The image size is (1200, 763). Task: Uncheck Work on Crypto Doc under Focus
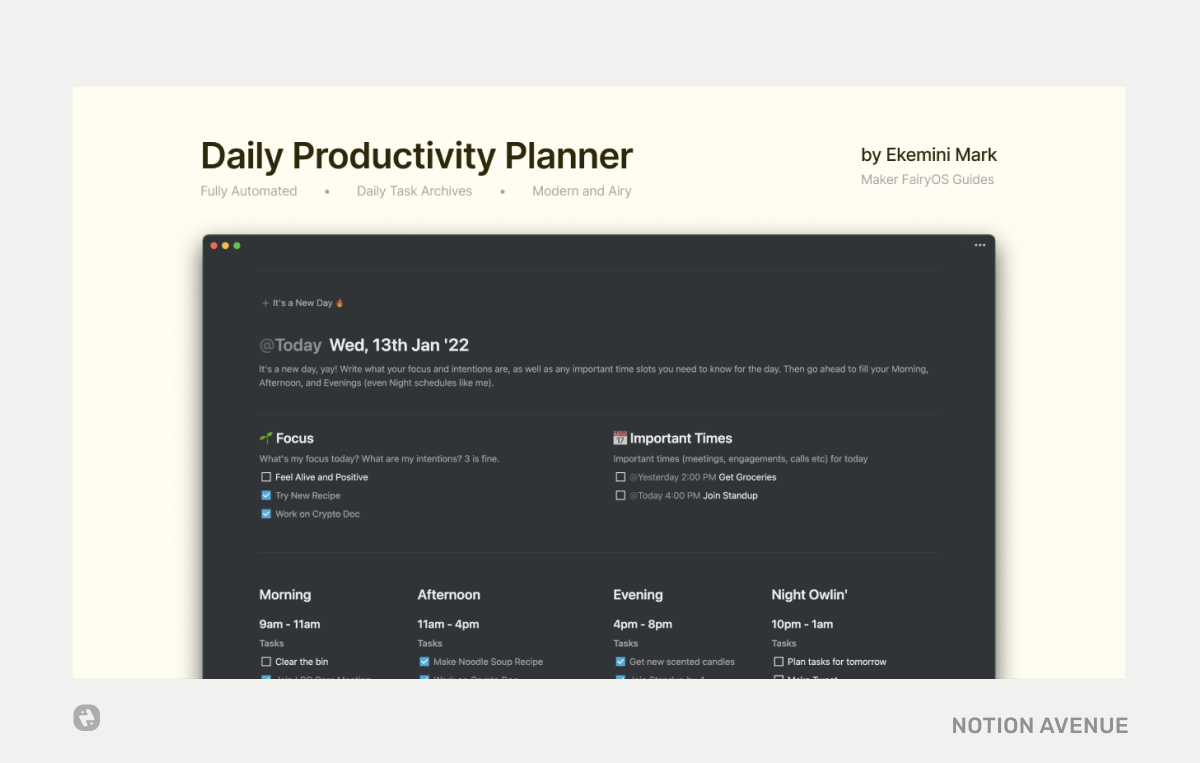[265, 513]
